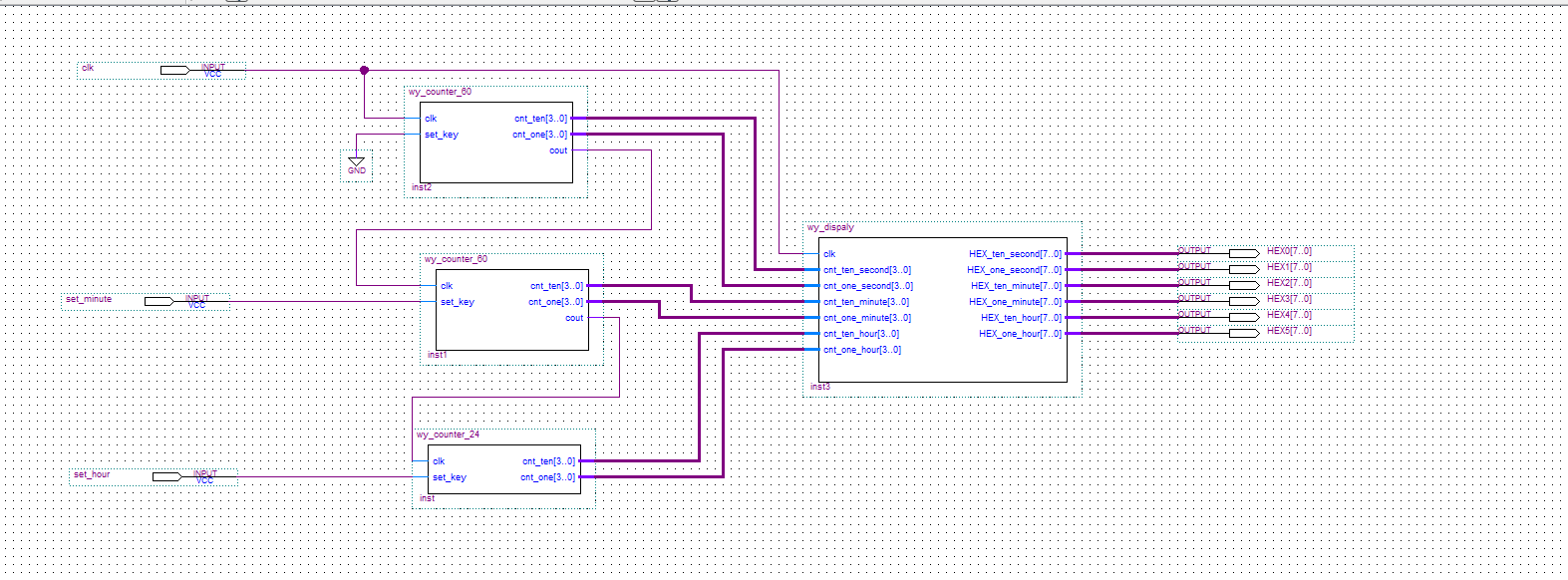
Task: Click the junction dot on the clk wire
Action: pos(364,70)
